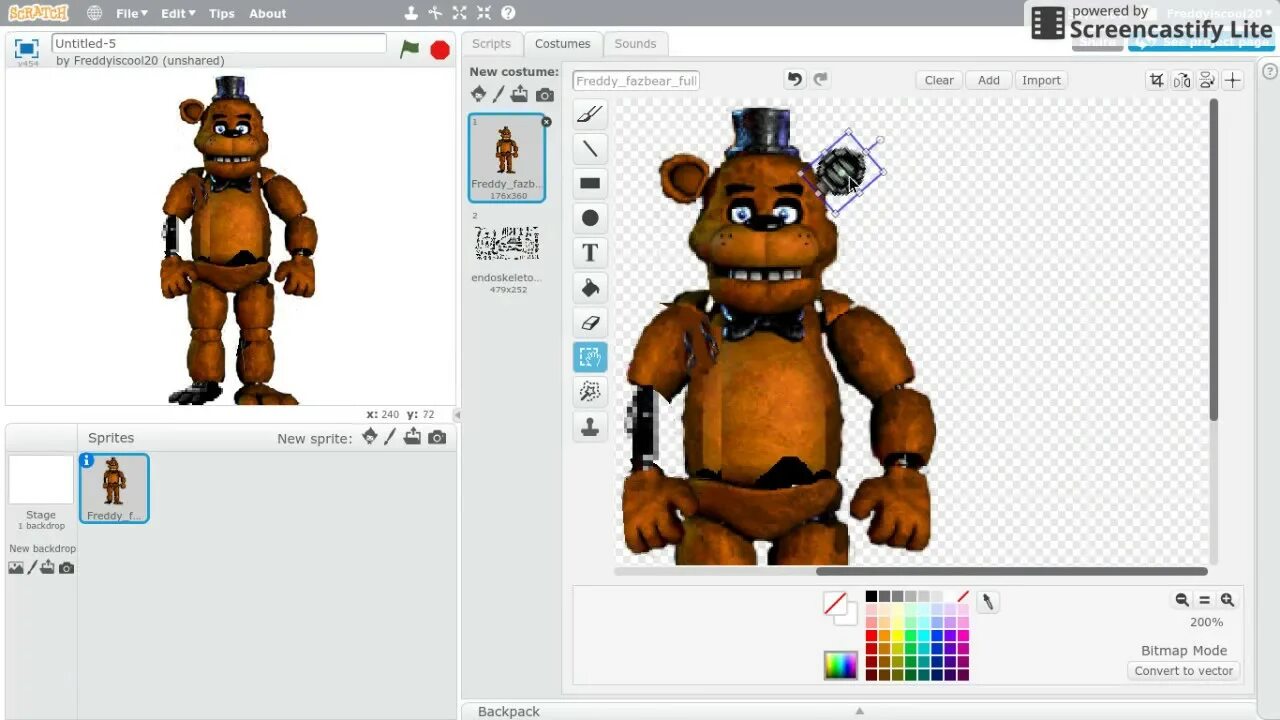Select the Ellipse tool
This screenshot has height=720, width=1280.
(x=590, y=218)
